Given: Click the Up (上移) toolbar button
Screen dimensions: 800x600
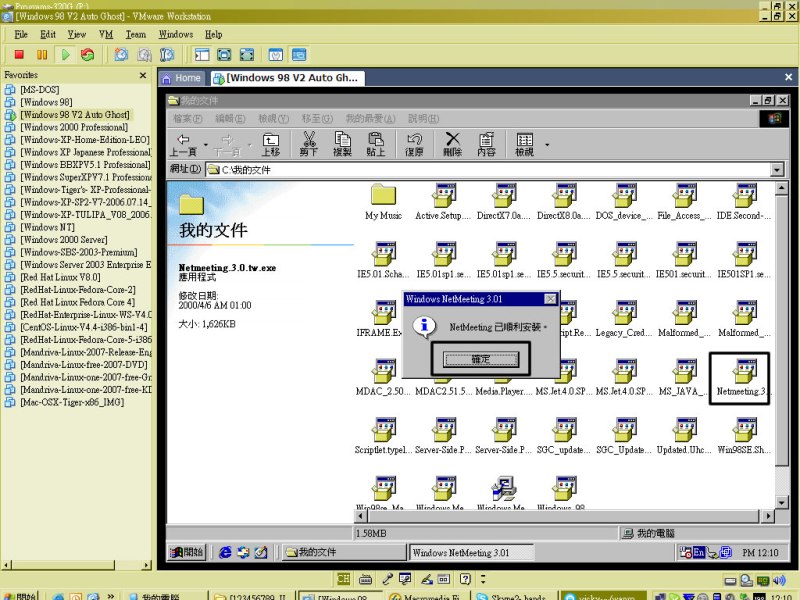Looking at the screenshot, I should [x=270, y=144].
